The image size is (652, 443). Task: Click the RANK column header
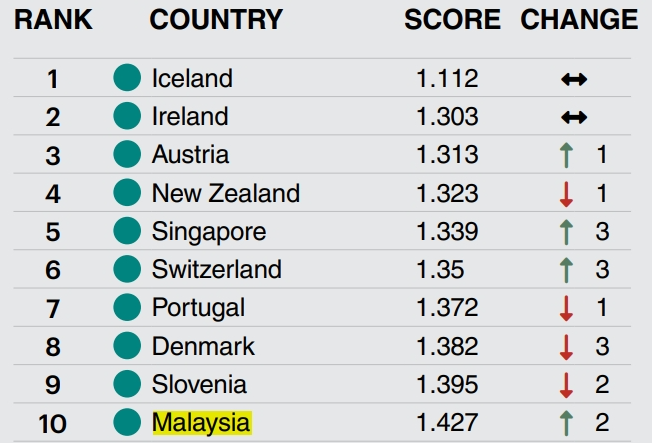(53, 20)
